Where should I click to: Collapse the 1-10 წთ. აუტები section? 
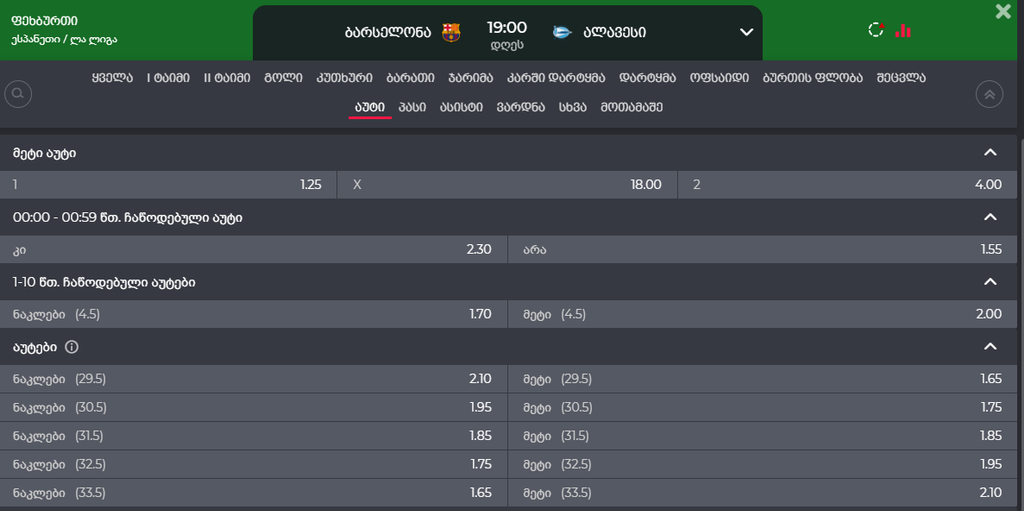990,282
